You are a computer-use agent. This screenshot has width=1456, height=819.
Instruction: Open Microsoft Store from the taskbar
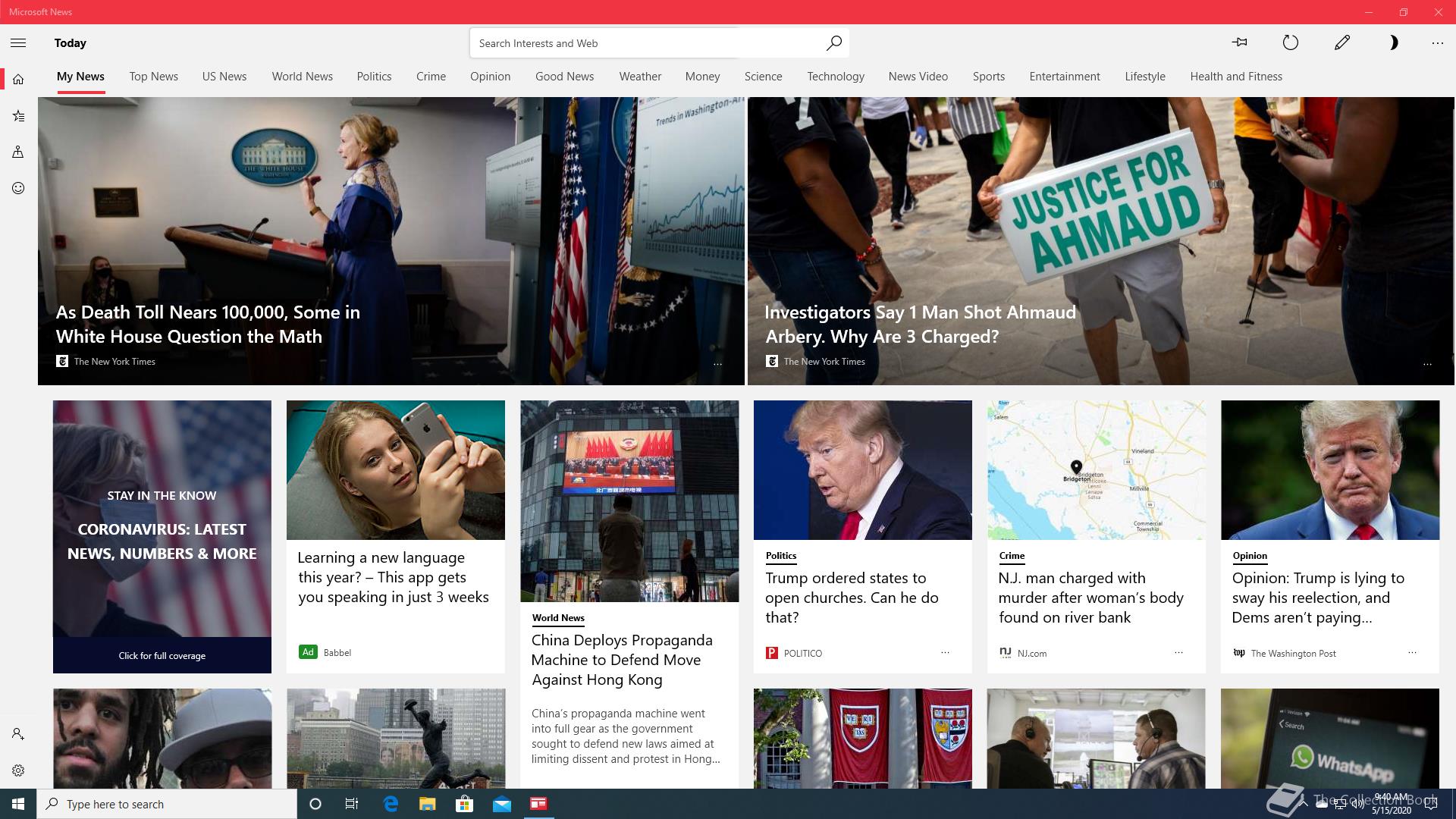[464, 804]
